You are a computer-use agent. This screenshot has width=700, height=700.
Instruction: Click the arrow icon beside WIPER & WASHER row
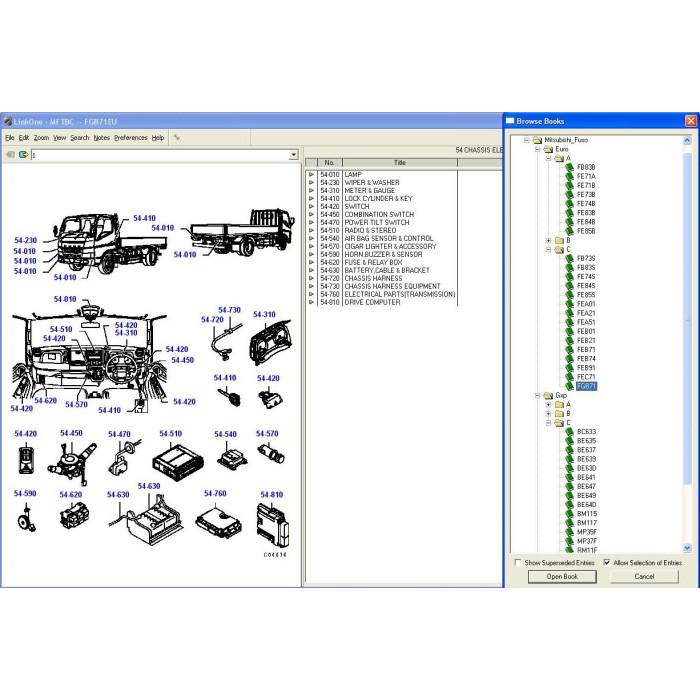pyautogui.click(x=311, y=183)
